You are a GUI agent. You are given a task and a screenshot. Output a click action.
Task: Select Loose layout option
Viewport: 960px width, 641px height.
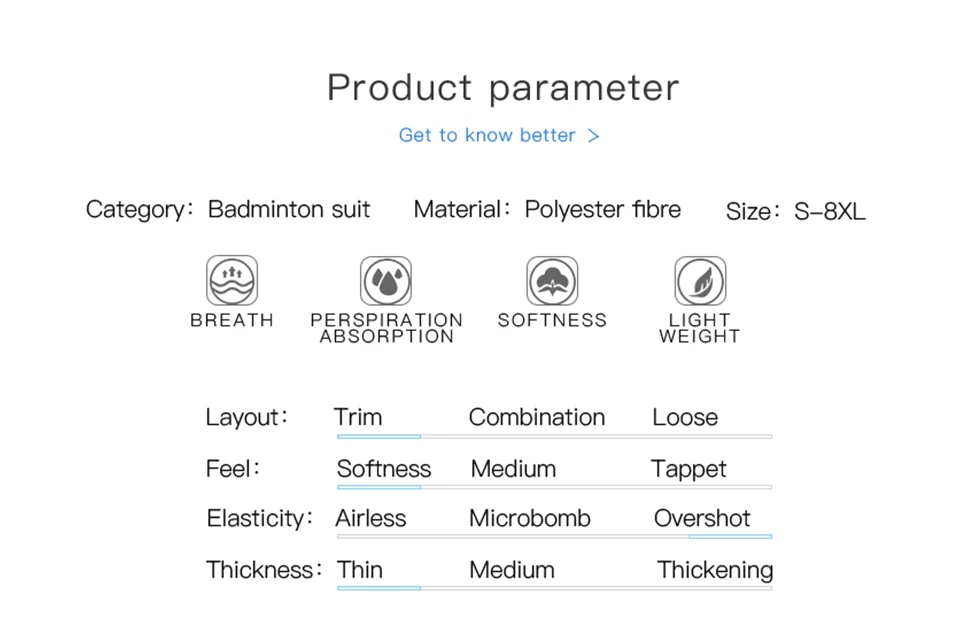(684, 417)
